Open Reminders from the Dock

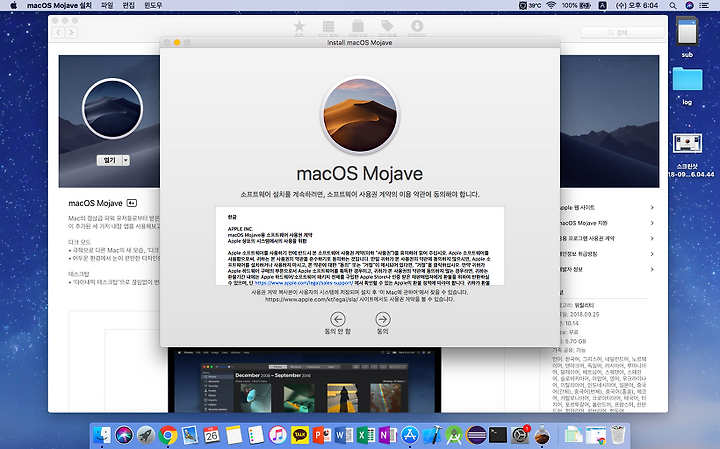coord(255,435)
